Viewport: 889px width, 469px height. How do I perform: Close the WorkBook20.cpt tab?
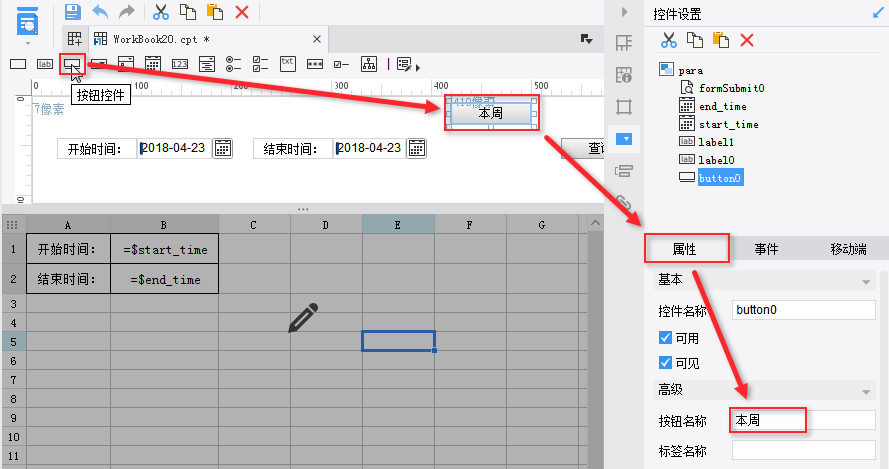(x=317, y=39)
